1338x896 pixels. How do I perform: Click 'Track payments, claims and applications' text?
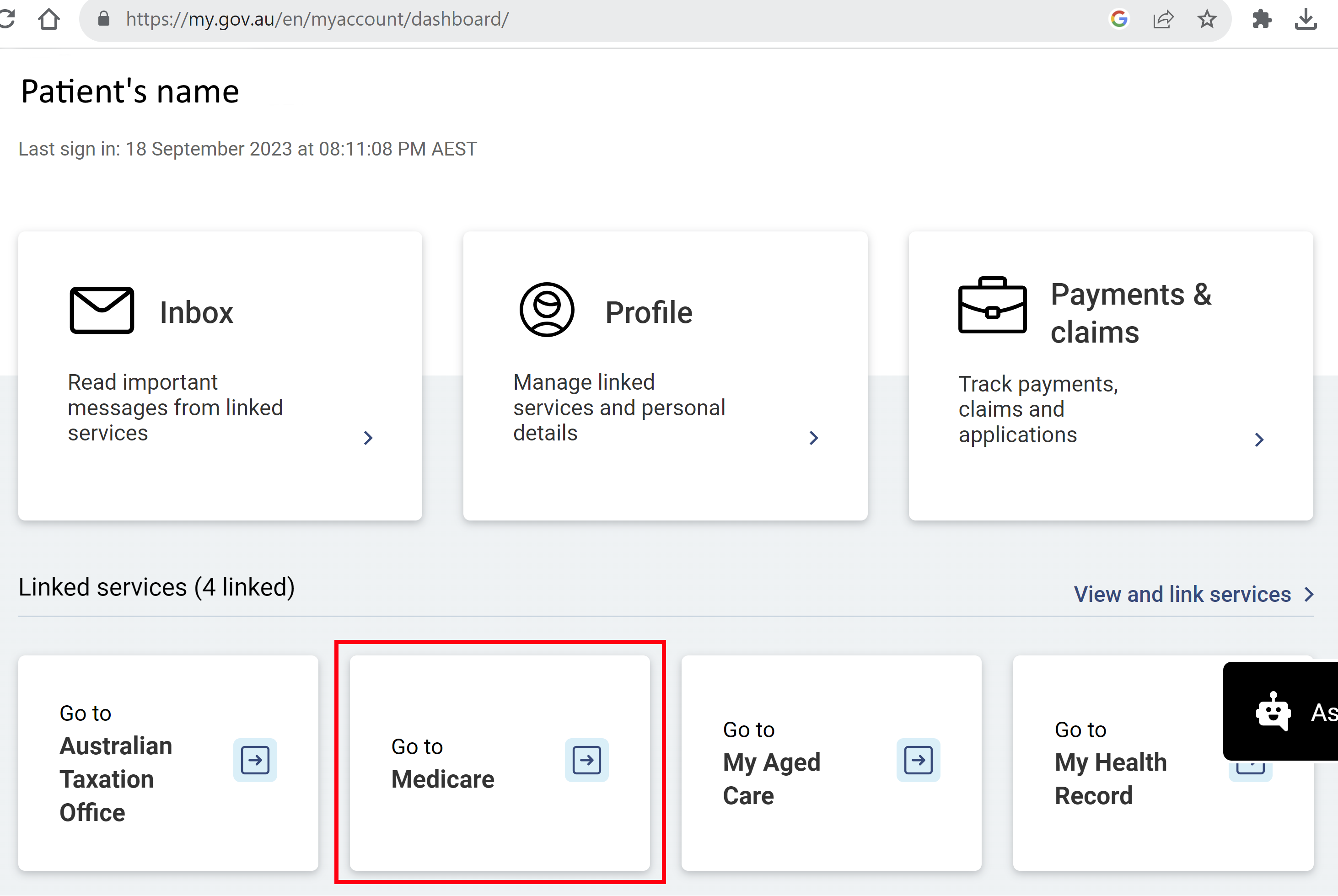pos(1038,409)
